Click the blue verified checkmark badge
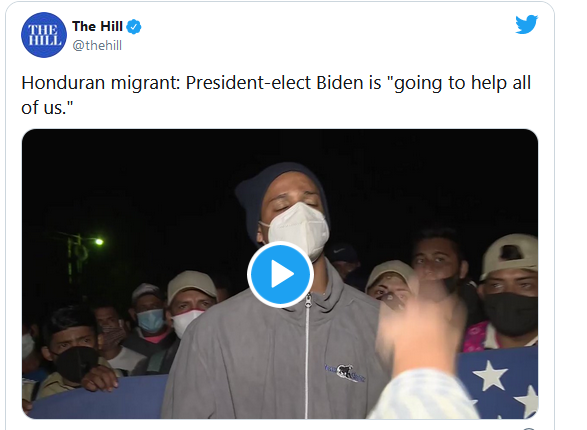 [x=134, y=27]
